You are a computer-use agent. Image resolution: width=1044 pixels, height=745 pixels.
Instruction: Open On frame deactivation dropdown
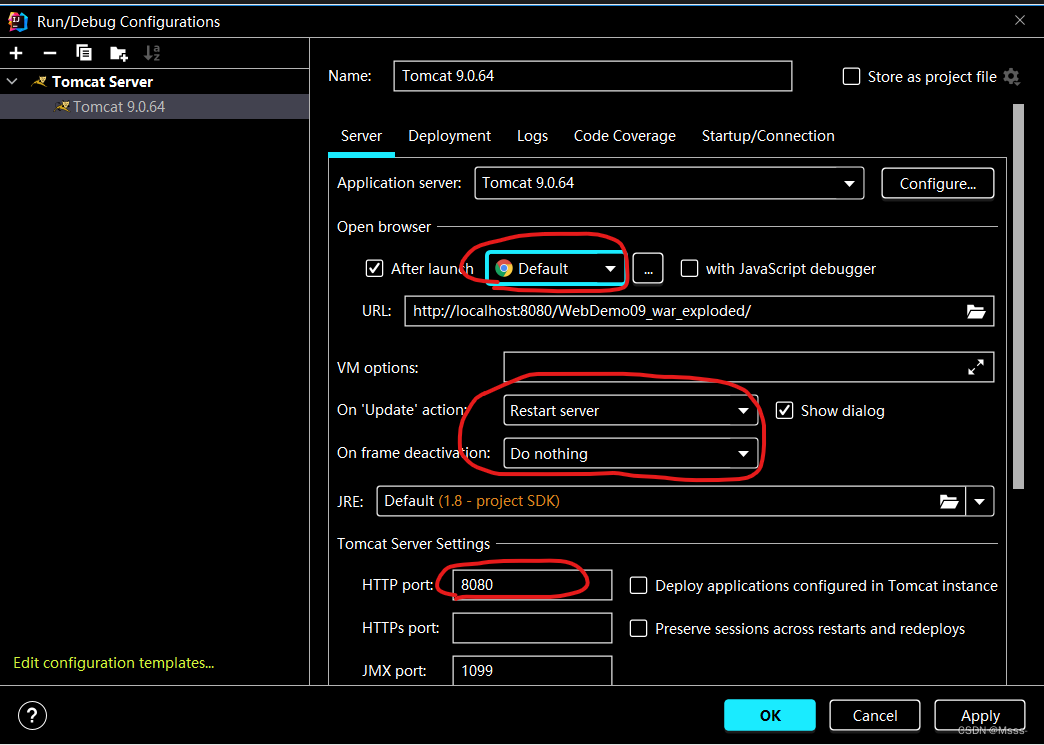[630, 453]
